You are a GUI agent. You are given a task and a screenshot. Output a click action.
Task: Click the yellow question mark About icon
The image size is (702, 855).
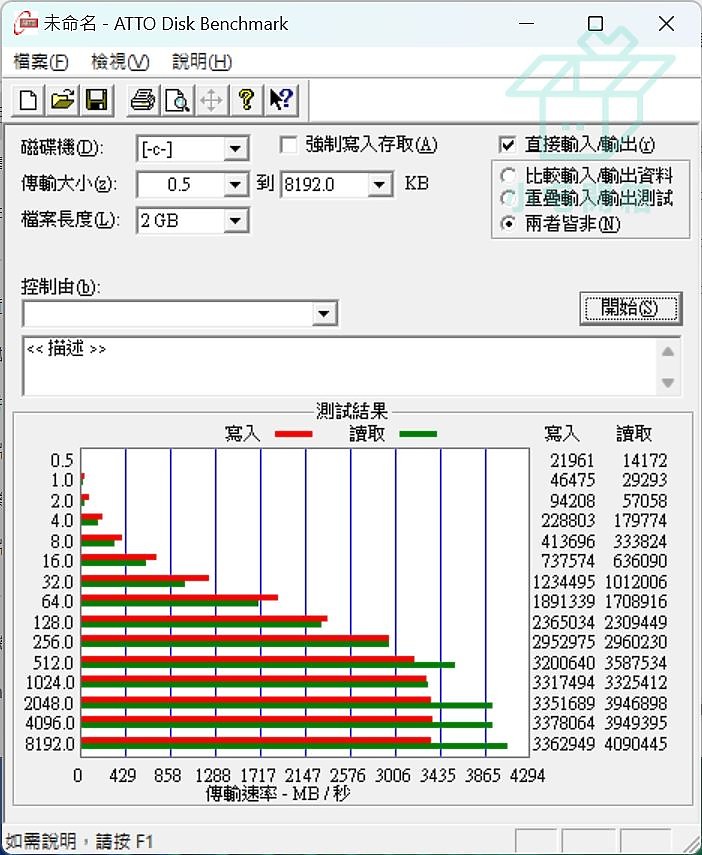pyautogui.click(x=246, y=100)
